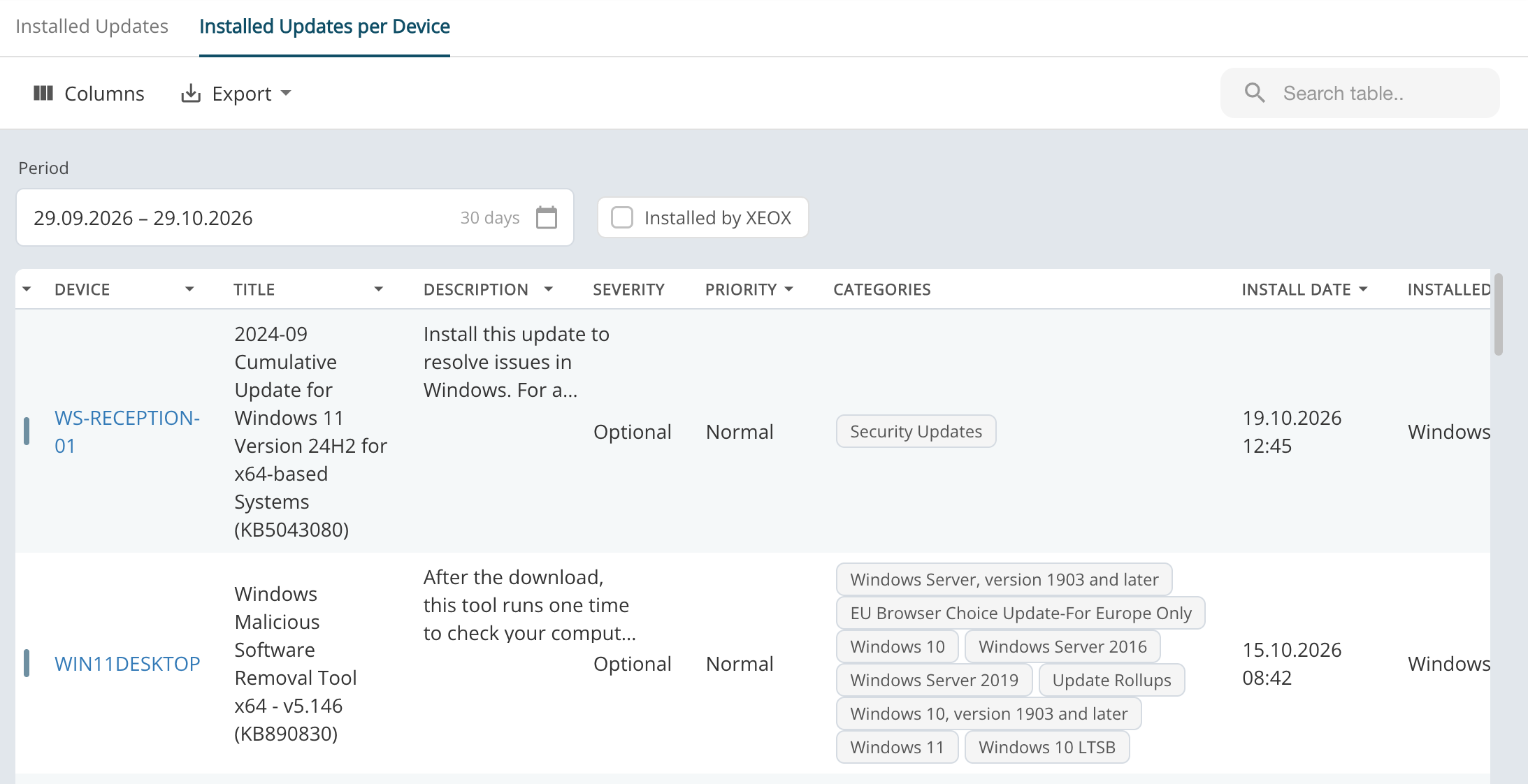Expand the leftmost column header arrow
The height and width of the screenshot is (784, 1528).
click(27, 289)
